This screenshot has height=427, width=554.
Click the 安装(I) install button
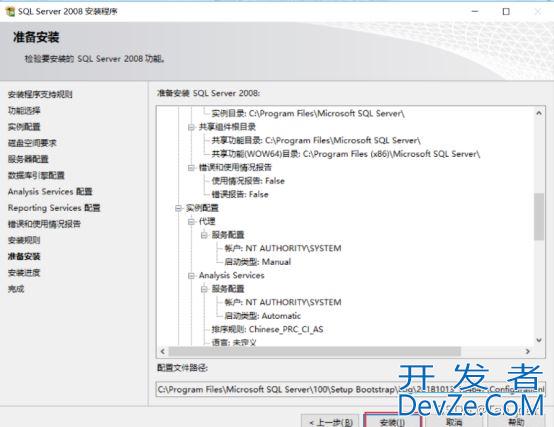[x=392, y=421]
